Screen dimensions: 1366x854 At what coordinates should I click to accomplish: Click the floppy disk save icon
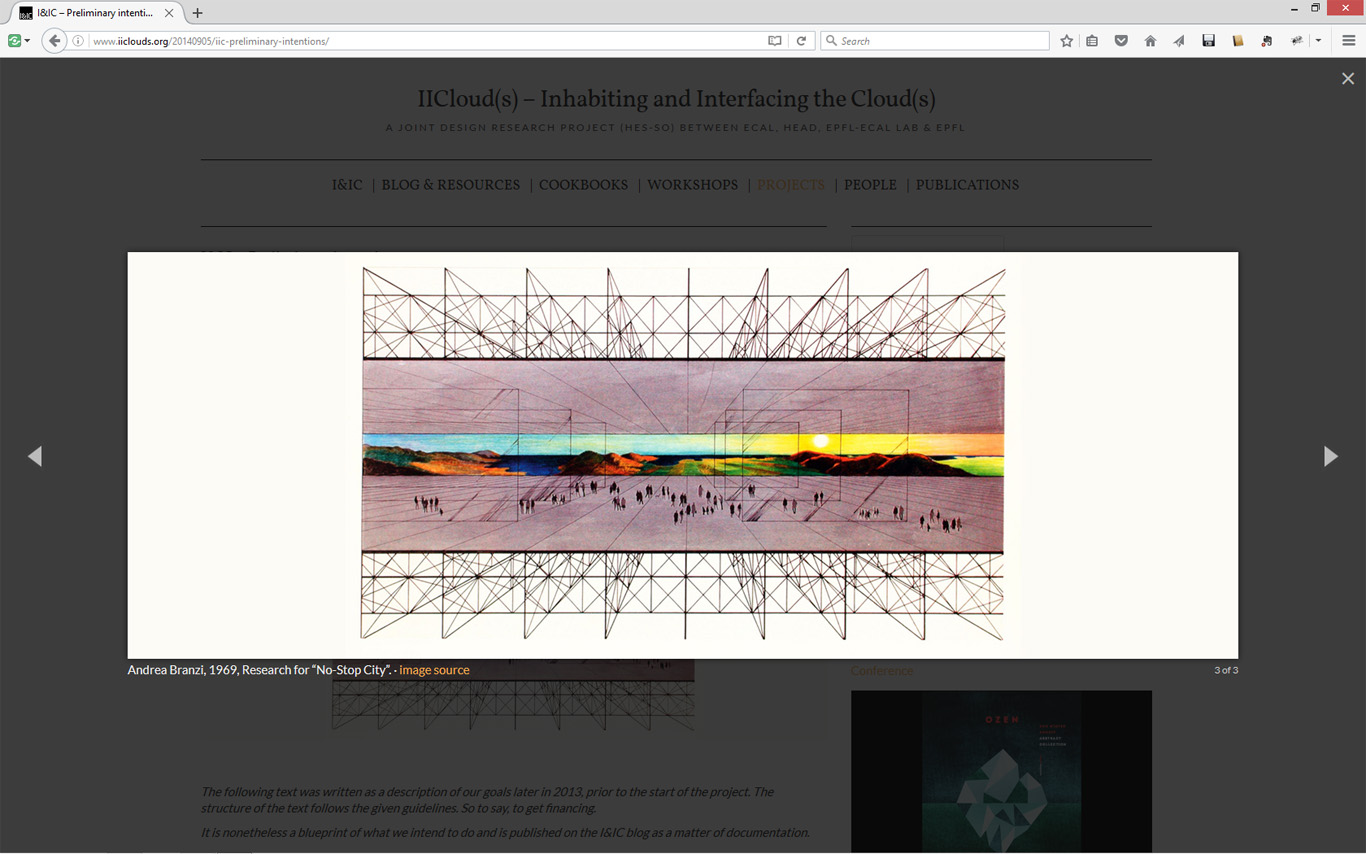click(1208, 41)
